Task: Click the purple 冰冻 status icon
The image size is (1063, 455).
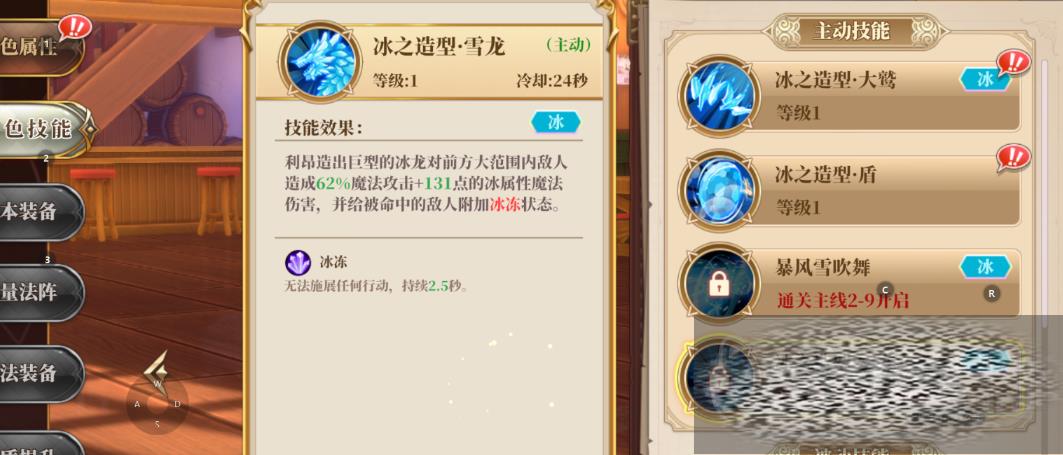Action: [298, 263]
